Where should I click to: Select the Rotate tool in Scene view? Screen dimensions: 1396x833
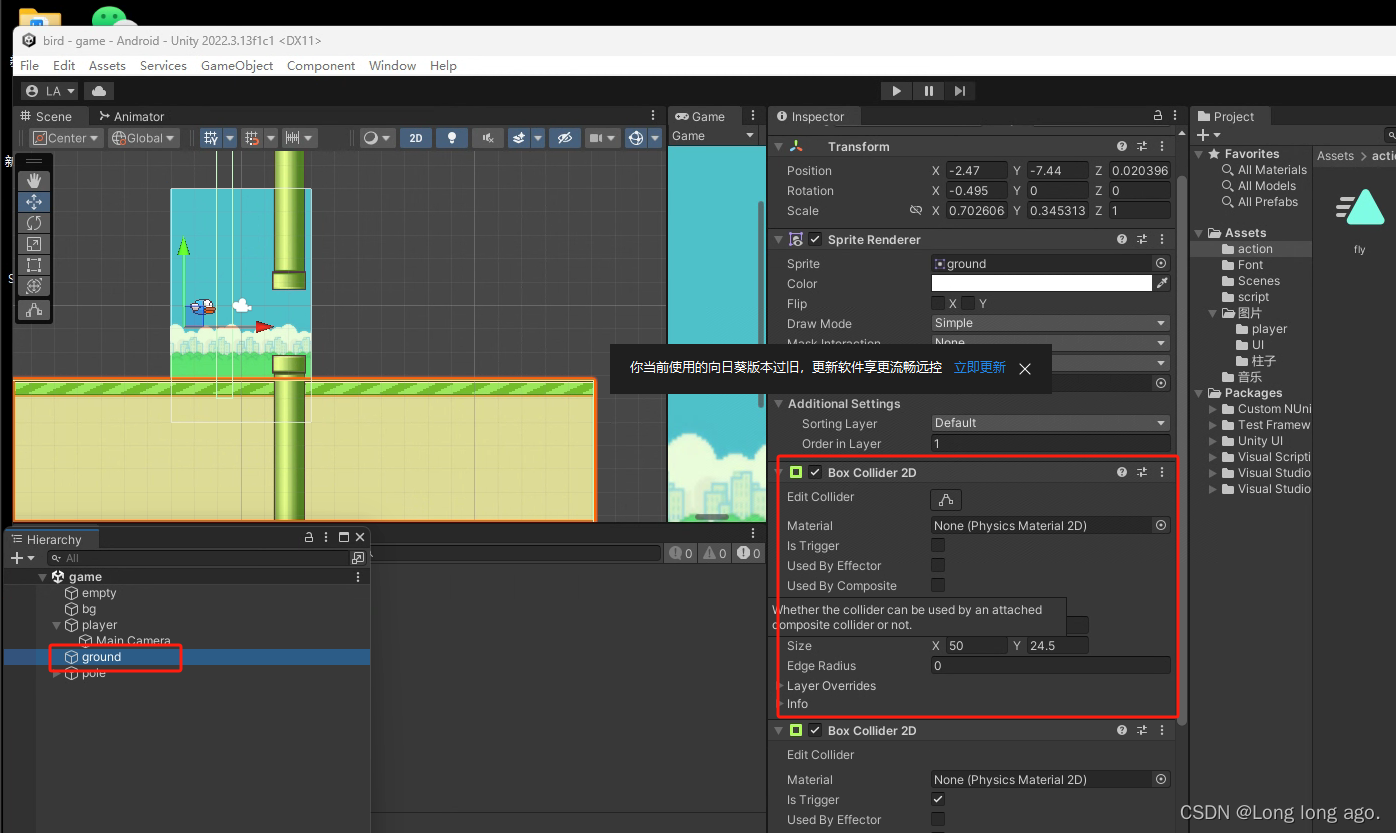point(34,222)
